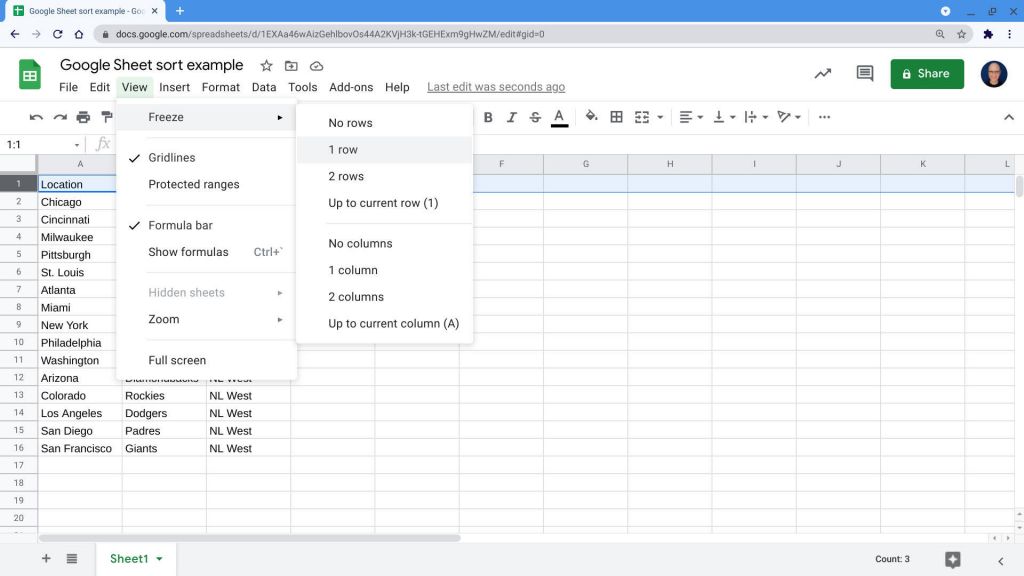
Task: Star the Google Sheet sort example document
Action: coord(266,65)
